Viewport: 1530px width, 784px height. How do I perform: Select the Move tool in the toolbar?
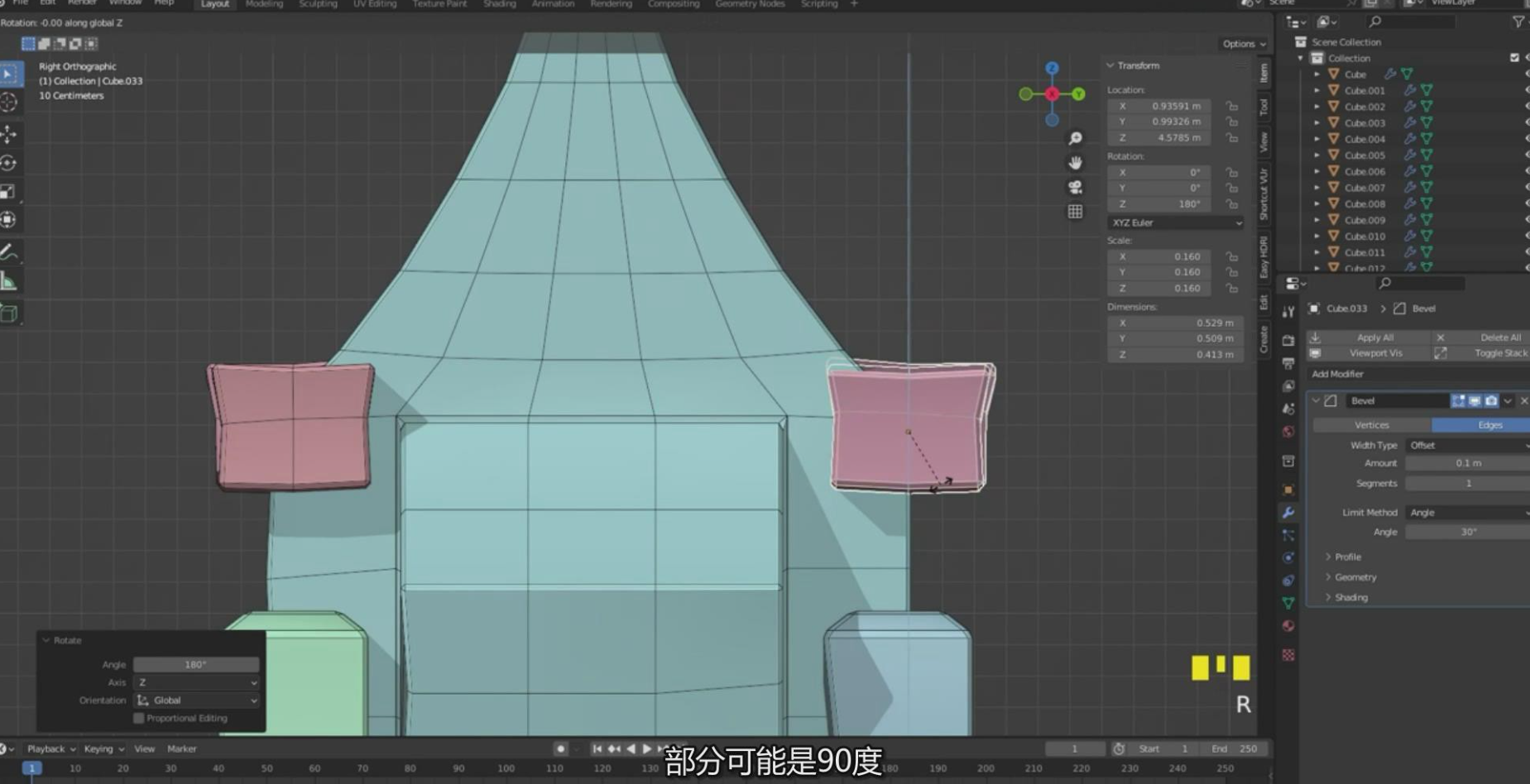(x=9, y=133)
